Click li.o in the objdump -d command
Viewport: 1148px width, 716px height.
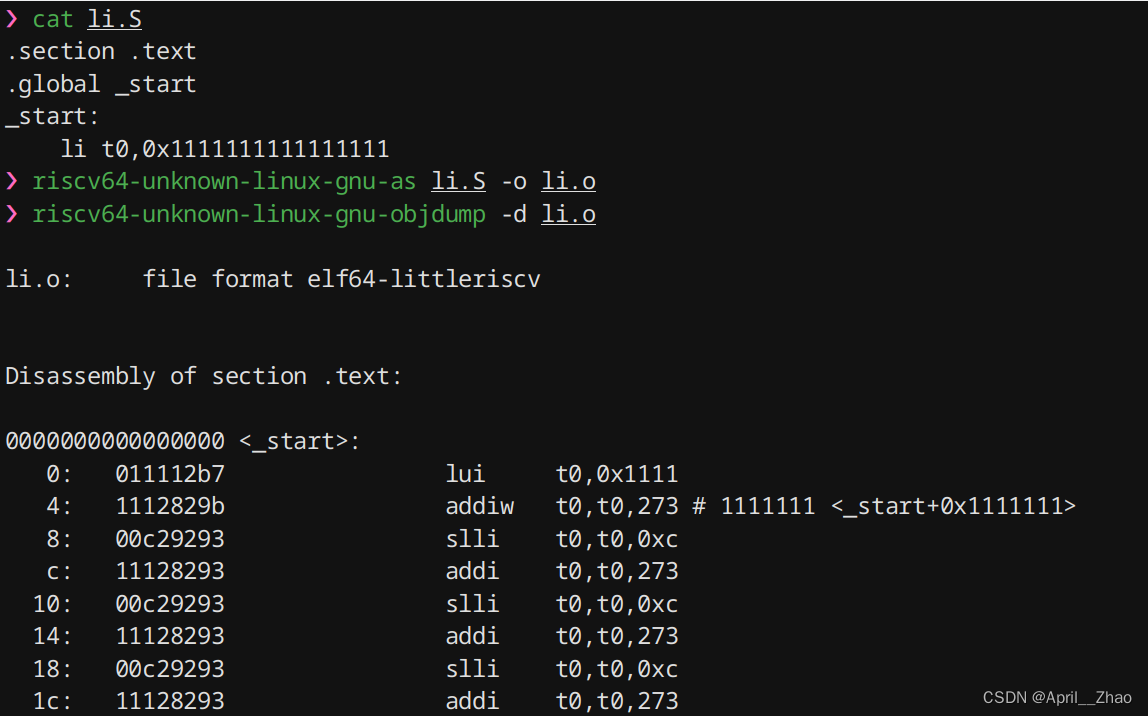[x=568, y=214]
